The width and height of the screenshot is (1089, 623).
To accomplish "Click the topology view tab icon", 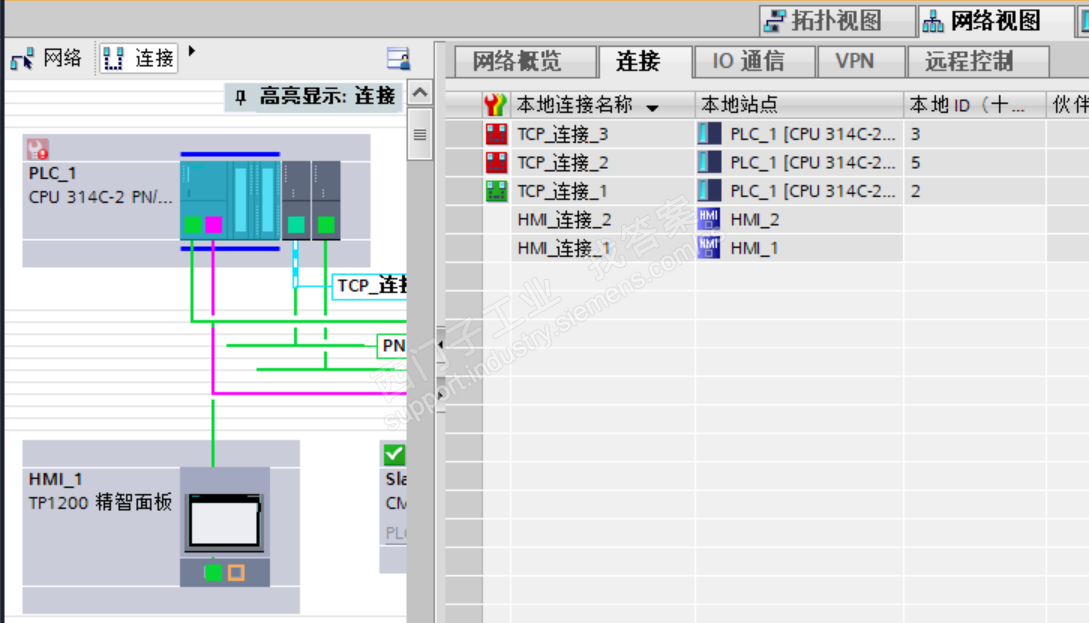I will pyautogui.click(x=774, y=22).
